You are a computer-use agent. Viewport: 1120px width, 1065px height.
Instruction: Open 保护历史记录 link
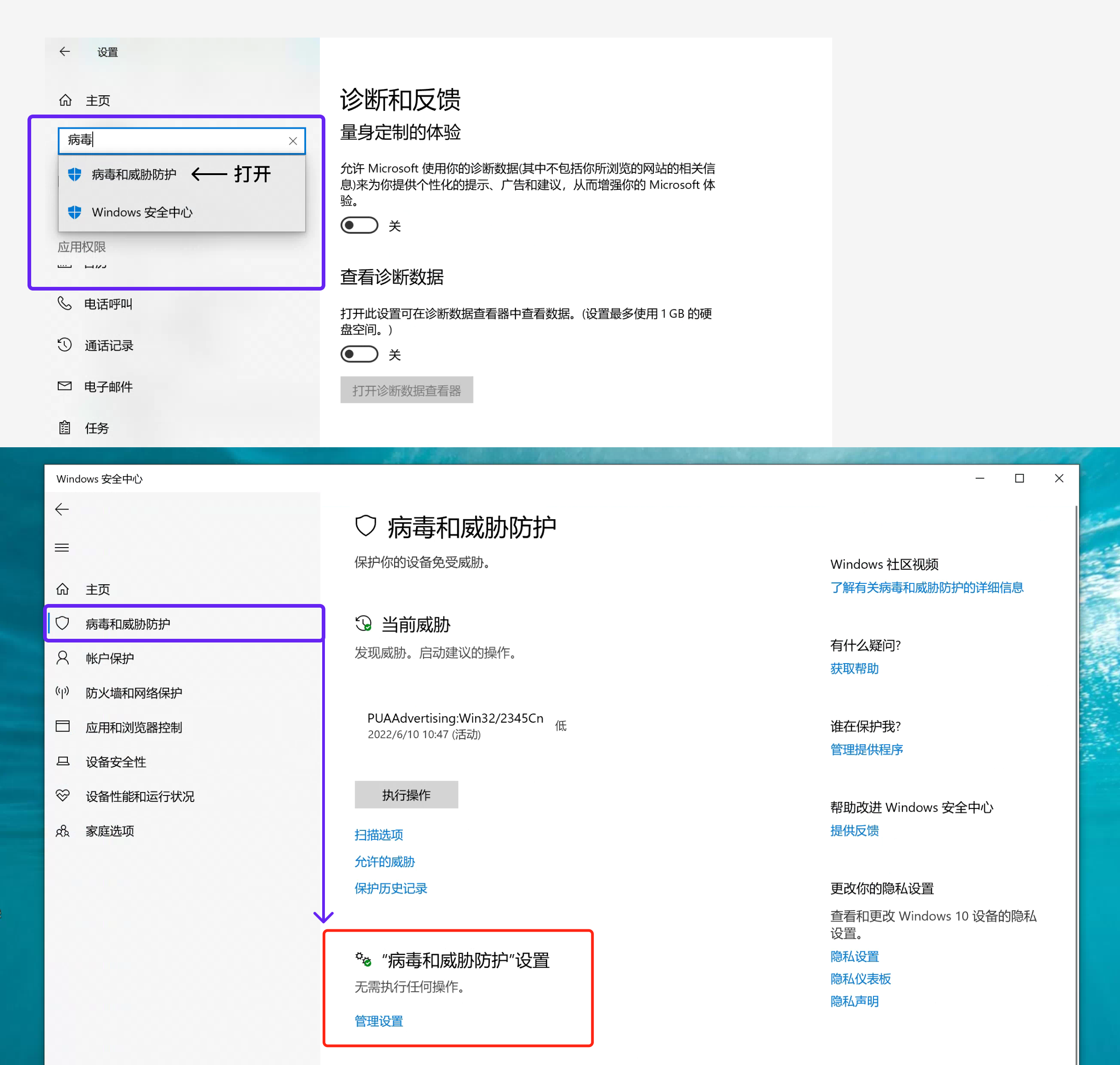point(390,888)
